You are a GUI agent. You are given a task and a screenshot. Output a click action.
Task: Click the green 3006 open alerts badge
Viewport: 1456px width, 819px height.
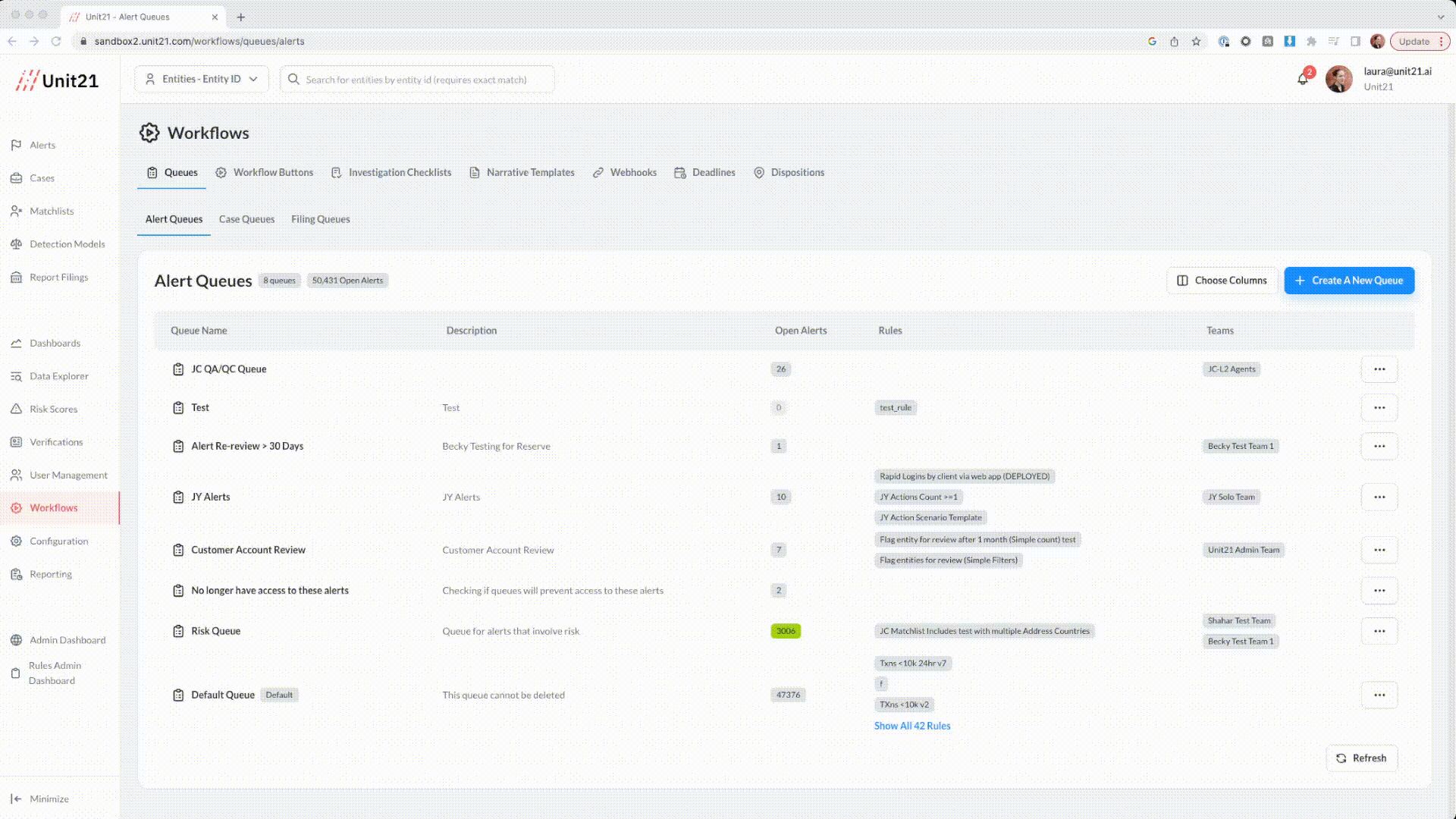785,632
